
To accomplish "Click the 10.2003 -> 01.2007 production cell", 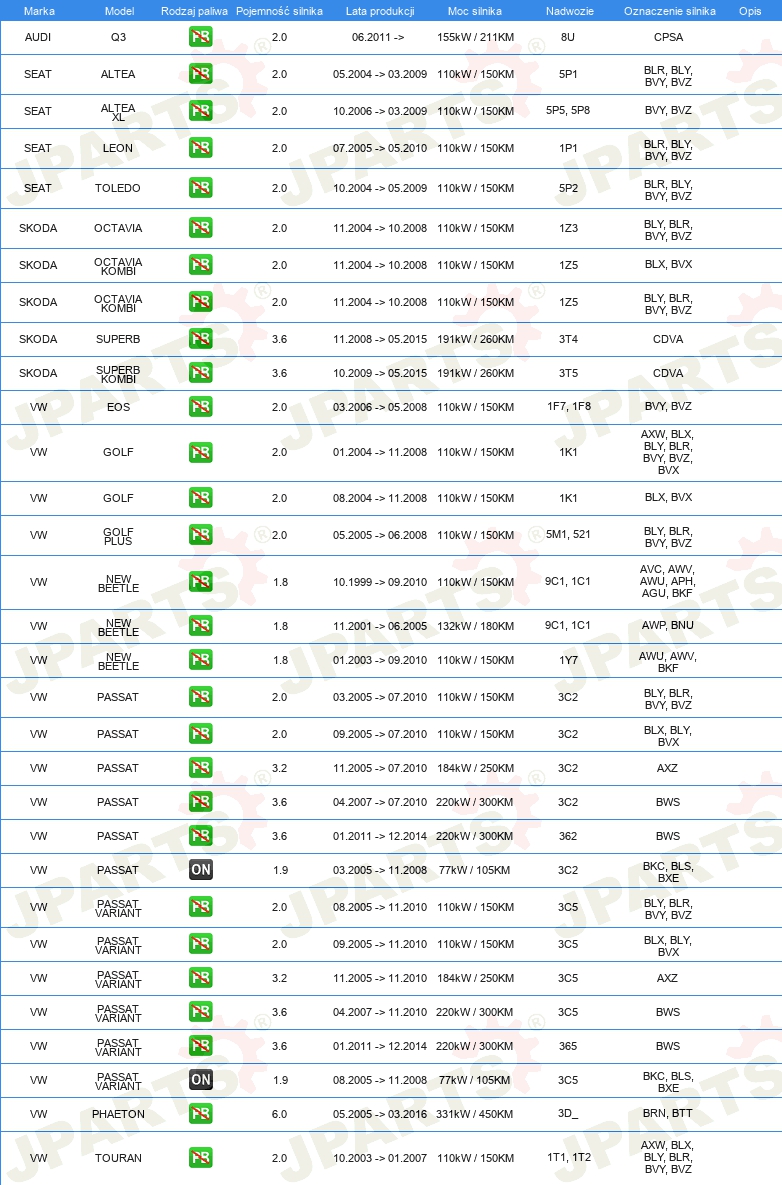I will click(x=380, y=1159).
